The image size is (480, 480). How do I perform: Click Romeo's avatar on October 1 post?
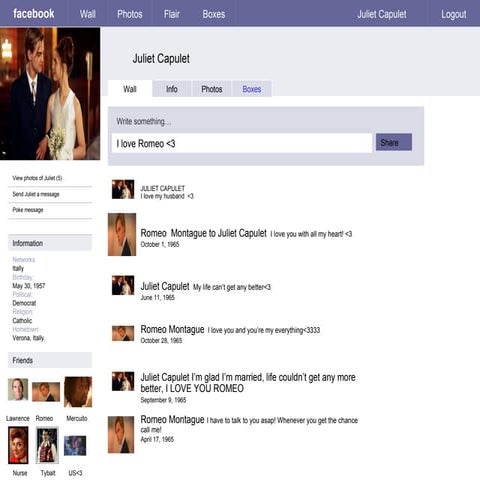coord(122,235)
